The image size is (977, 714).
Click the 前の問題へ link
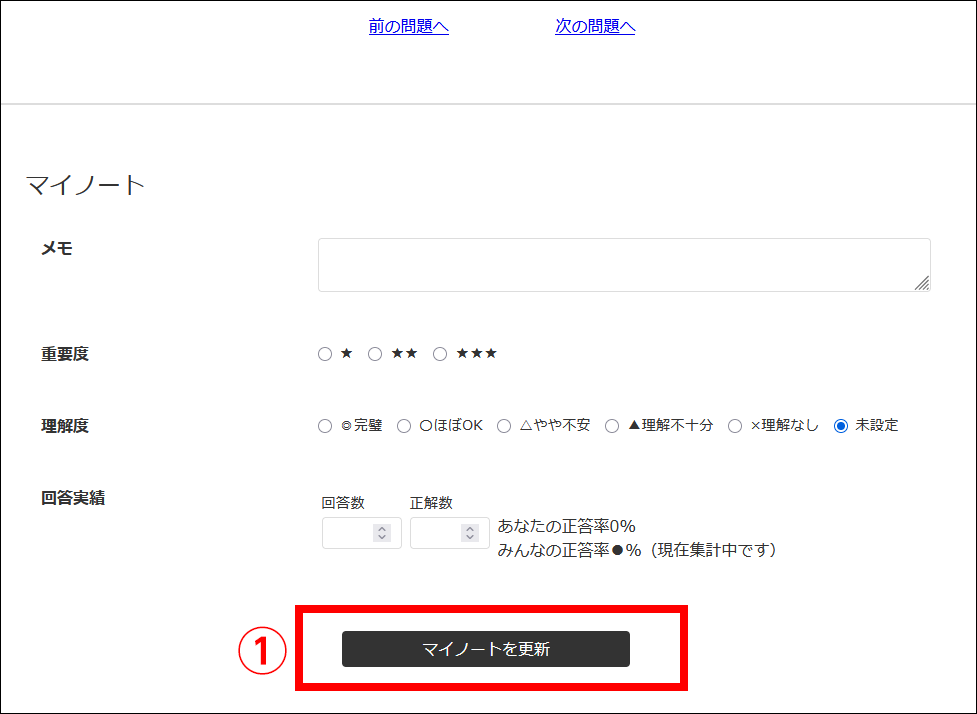coord(408,27)
